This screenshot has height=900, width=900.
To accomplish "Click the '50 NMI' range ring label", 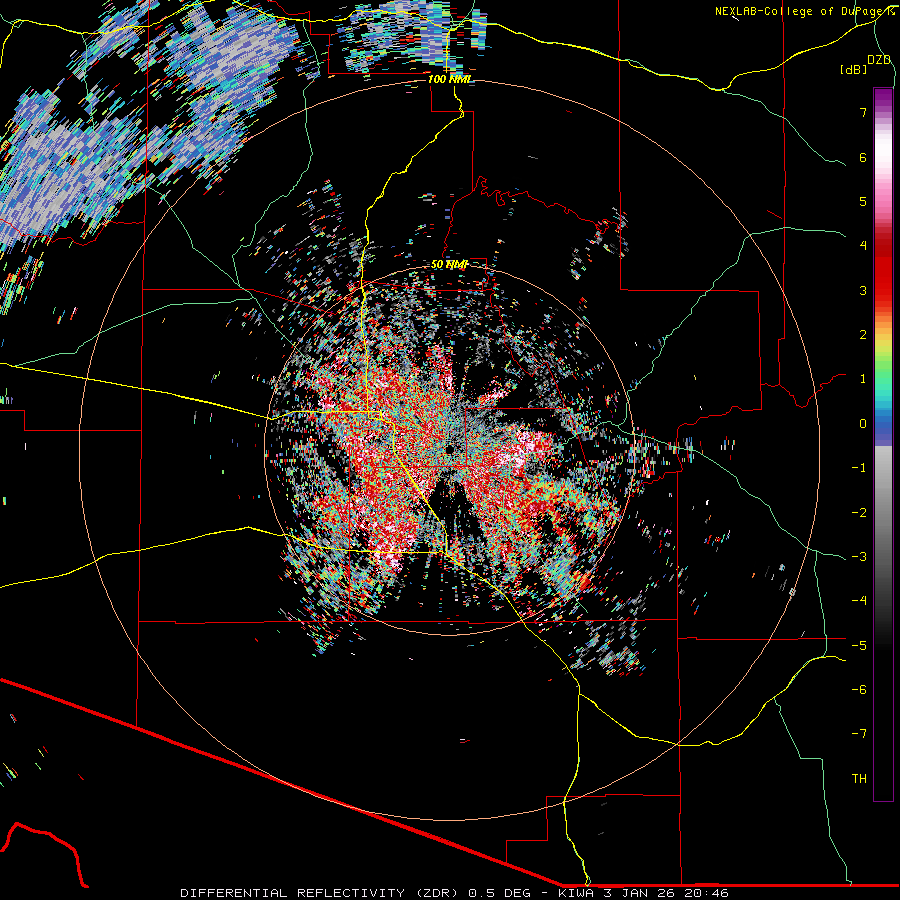I will tap(449, 265).
